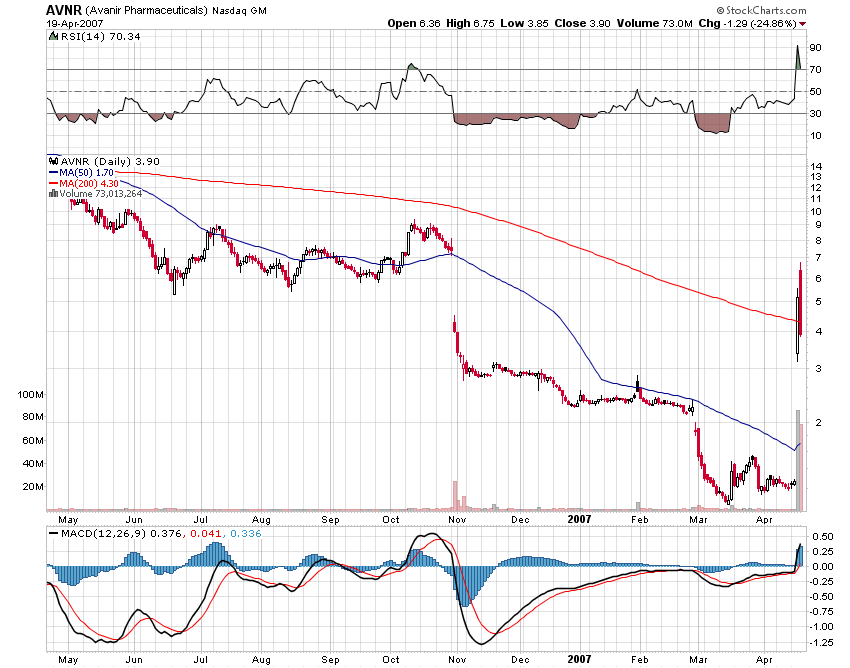Viewport: 850px width, 668px height.
Task: Click the Nasdaq GM exchange label
Action: tap(239, 10)
